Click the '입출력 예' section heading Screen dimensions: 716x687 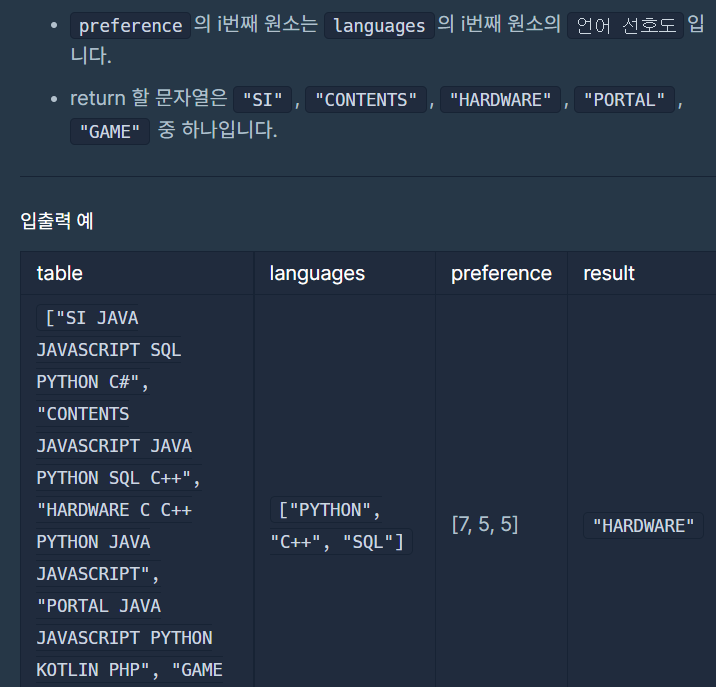(x=57, y=221)
